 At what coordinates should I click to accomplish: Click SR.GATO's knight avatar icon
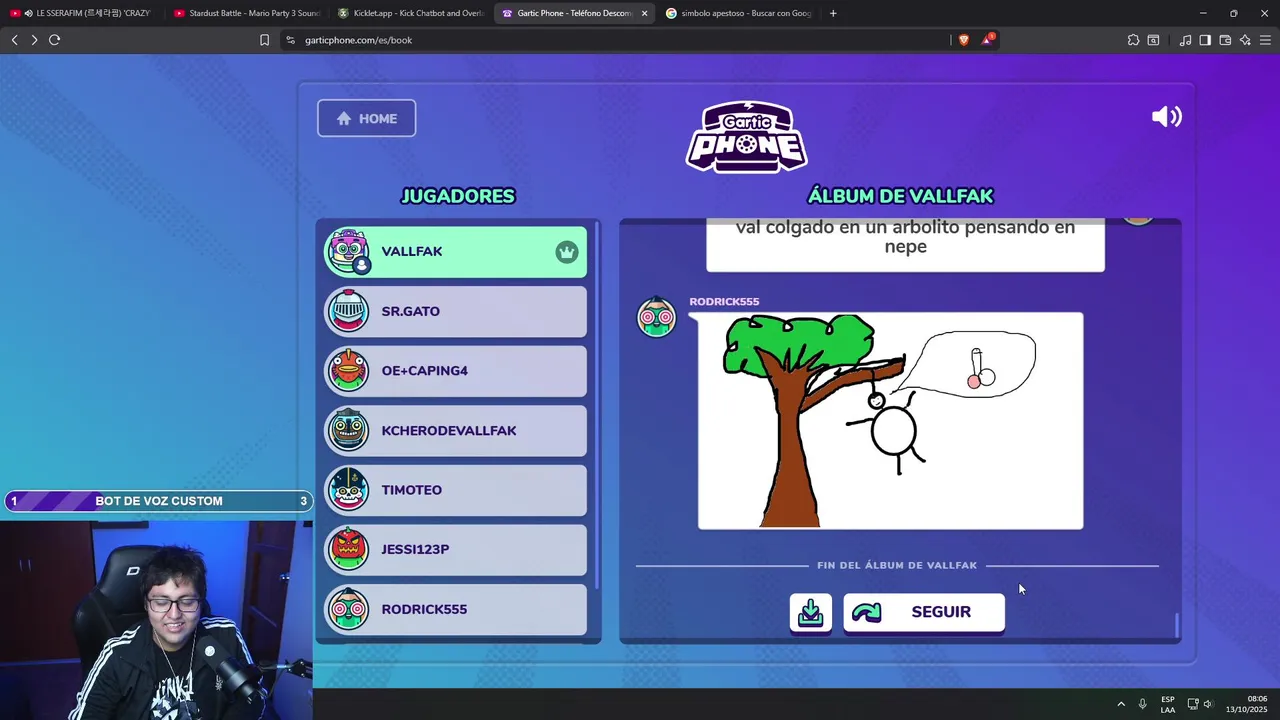click(x=348, y=311)
